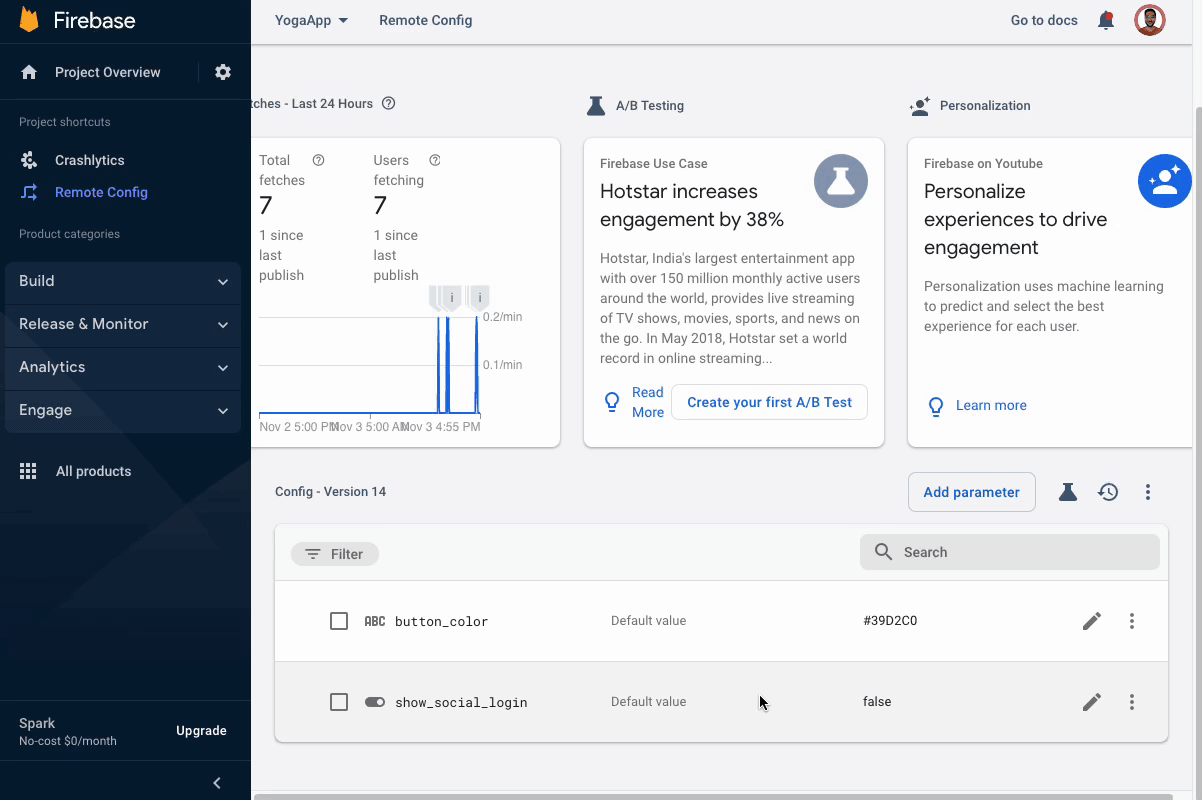Open project settings gear icon

click(223, 72)
